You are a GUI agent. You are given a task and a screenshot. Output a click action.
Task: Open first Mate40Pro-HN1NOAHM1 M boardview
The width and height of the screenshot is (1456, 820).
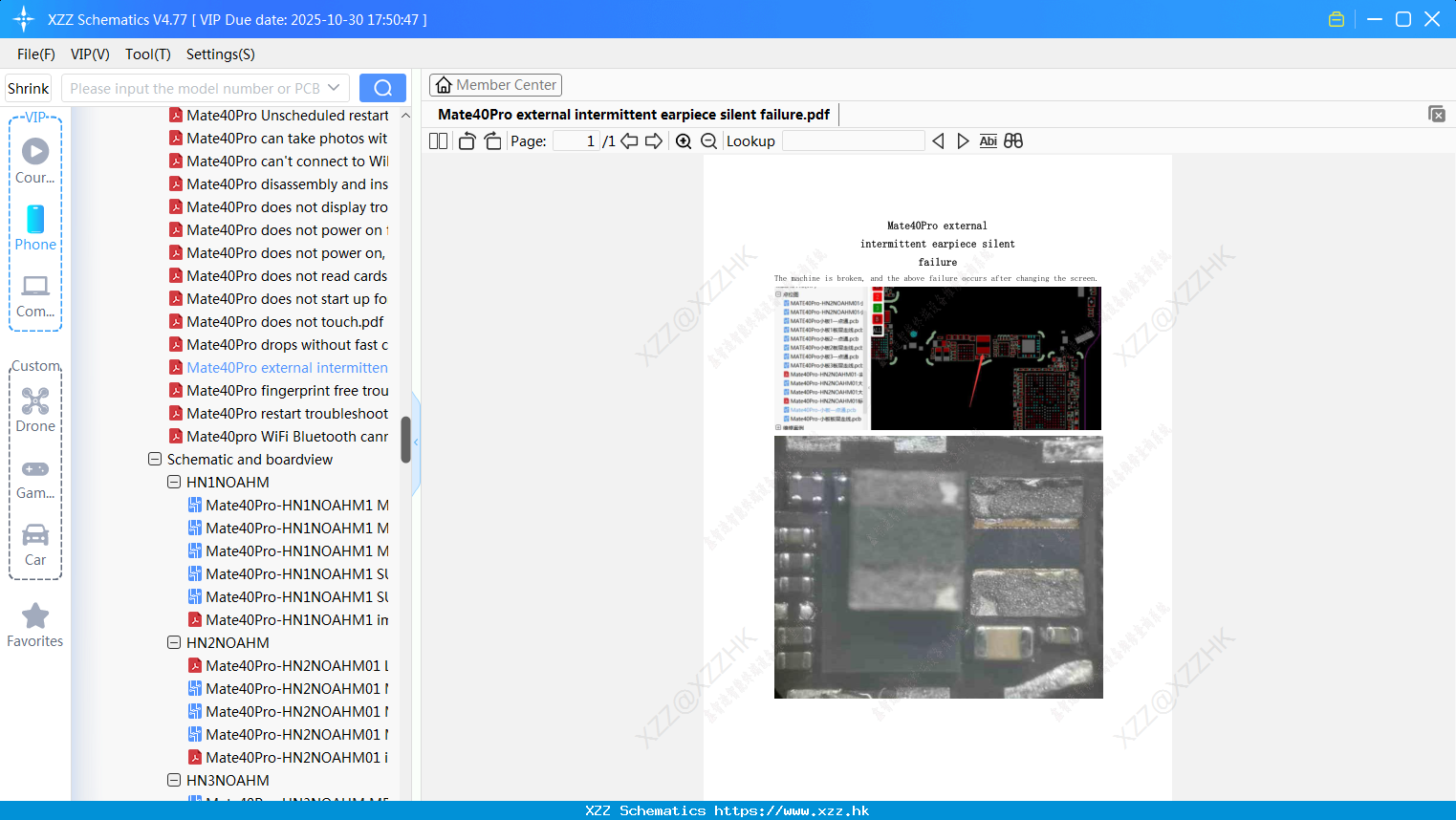click(289, 505)
